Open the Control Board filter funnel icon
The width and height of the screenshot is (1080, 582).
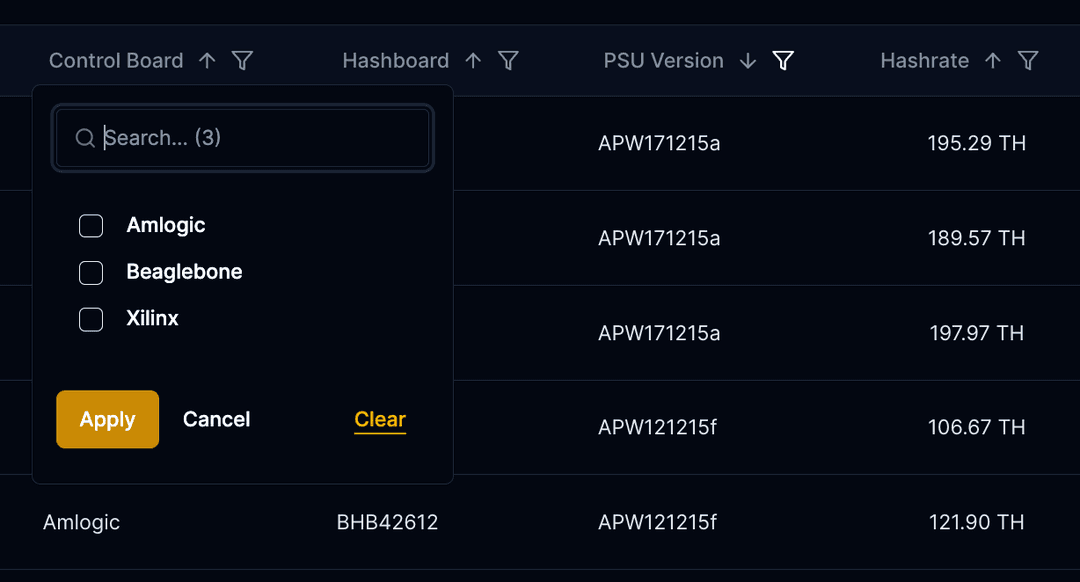click(242, 61)
